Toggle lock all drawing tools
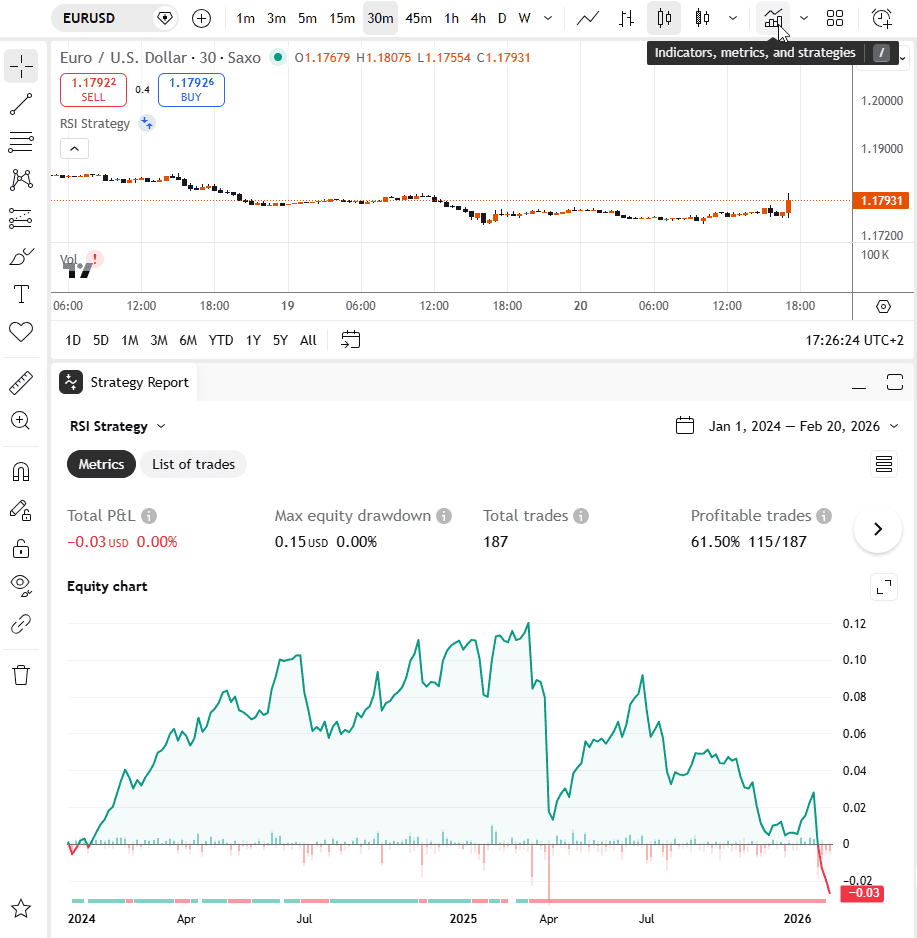The width and height of the screenshot is (917, 938). (21, 549)
